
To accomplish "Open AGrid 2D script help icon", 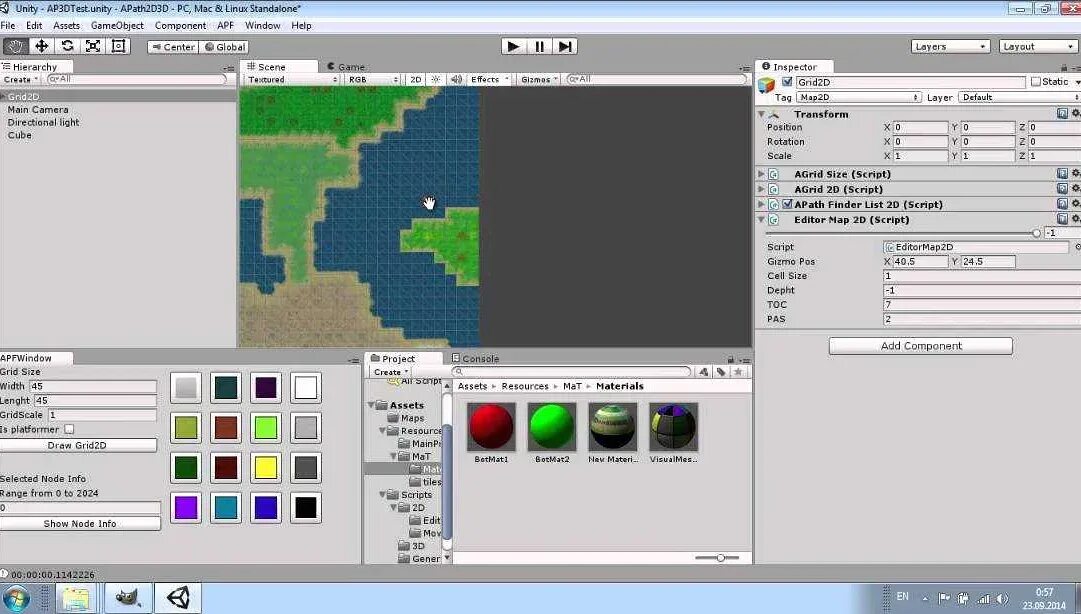I will (1062, 189).
